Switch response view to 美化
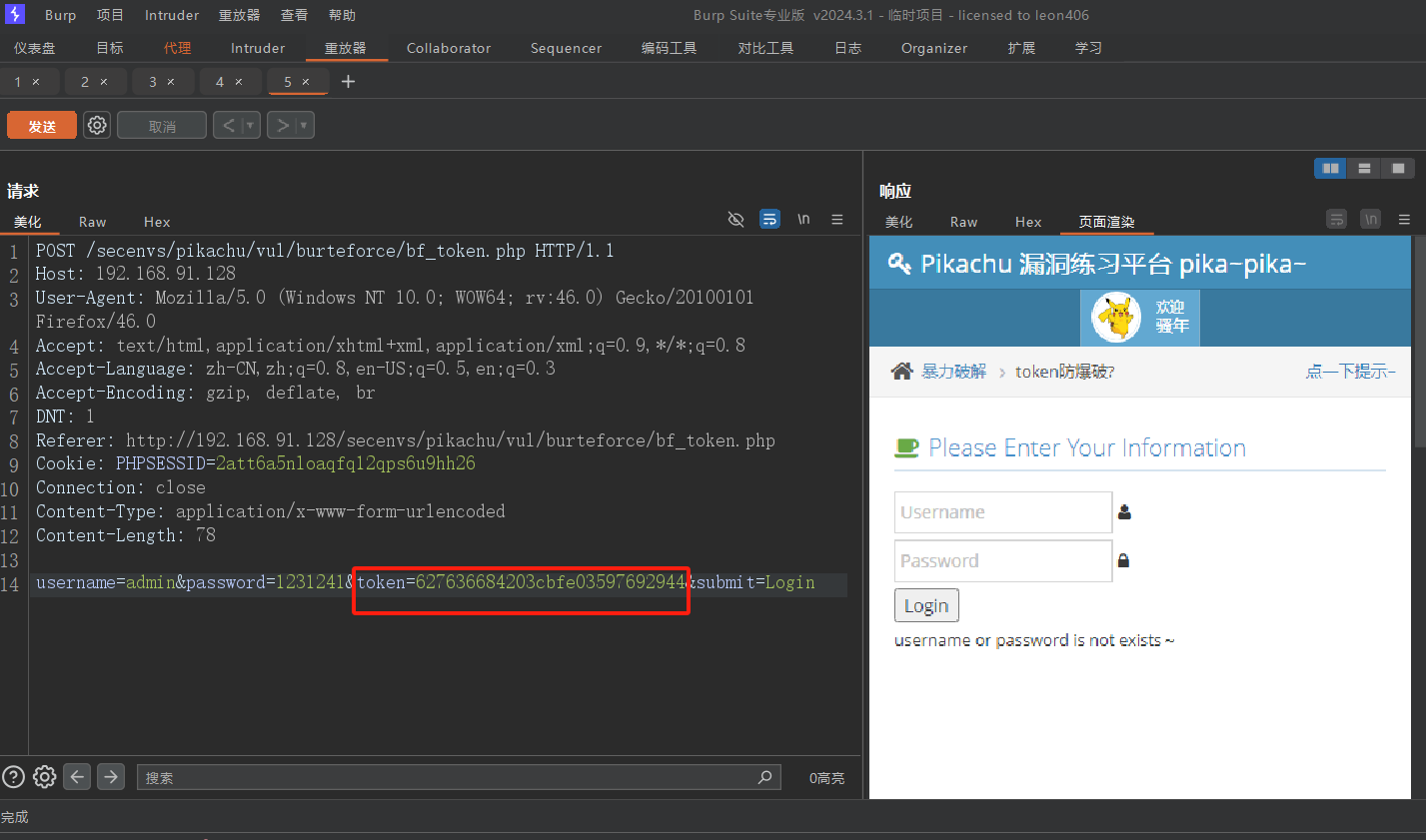1426x840 pixels. pos(898,222)
